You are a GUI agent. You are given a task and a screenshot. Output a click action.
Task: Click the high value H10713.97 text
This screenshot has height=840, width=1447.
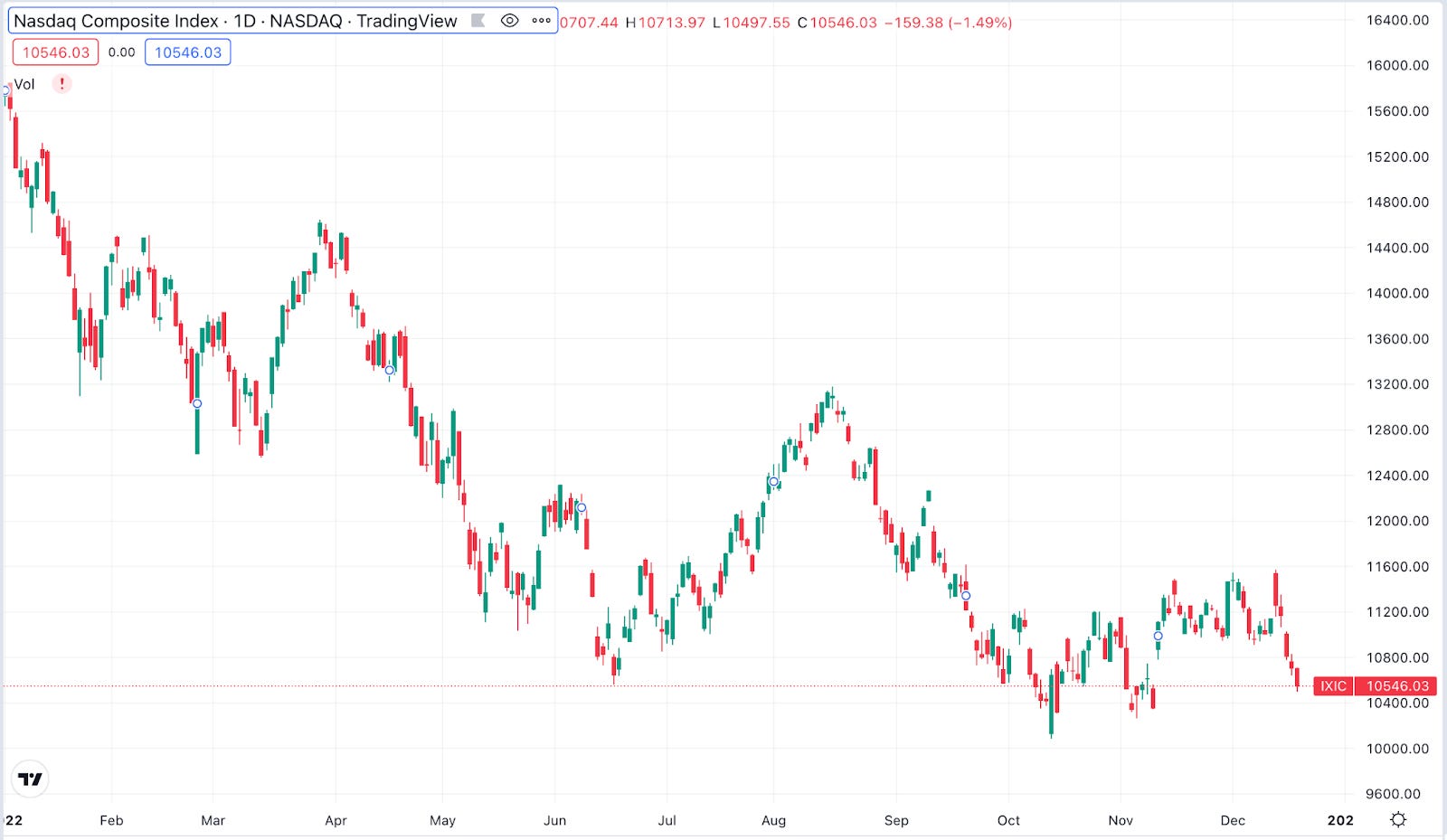point(665,23)
